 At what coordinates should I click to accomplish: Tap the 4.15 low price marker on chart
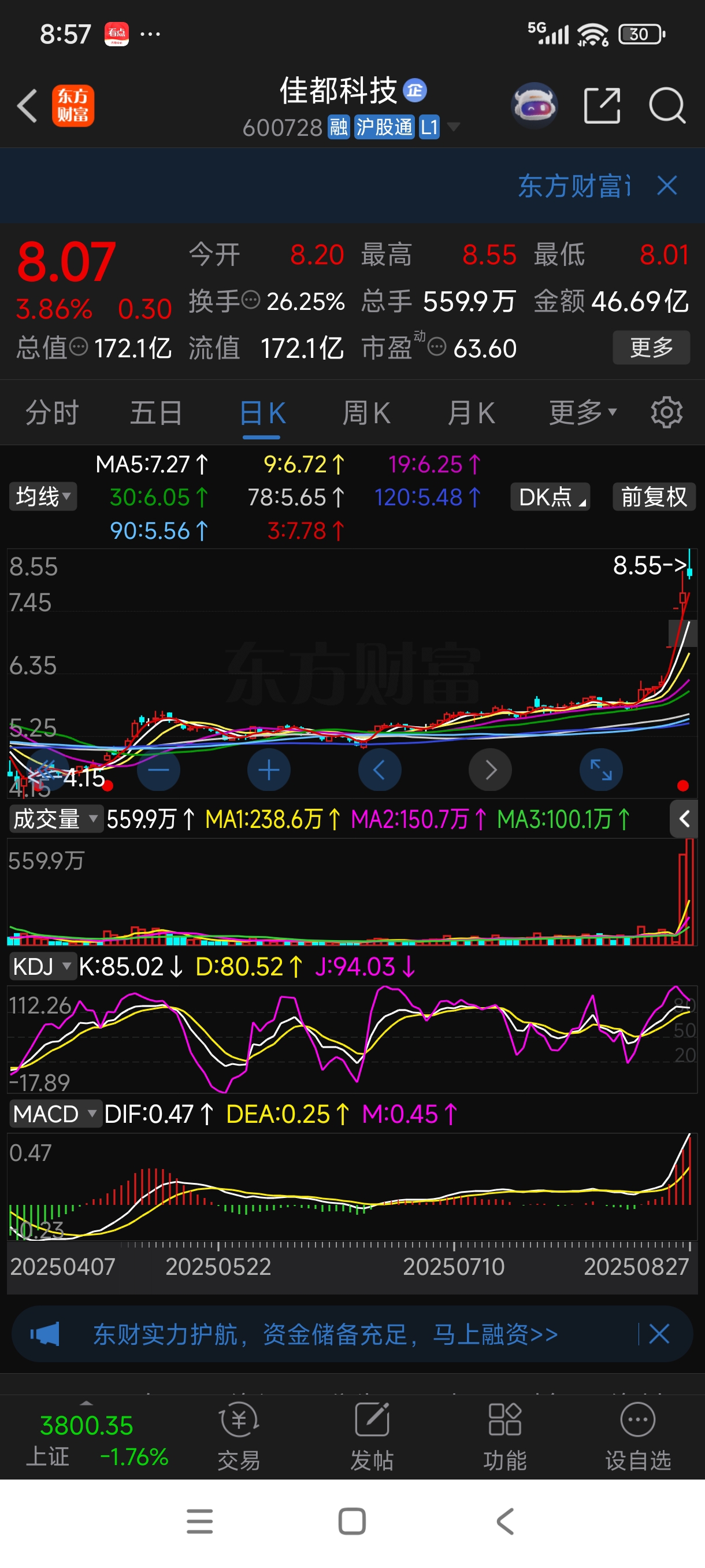pos(67,778)
